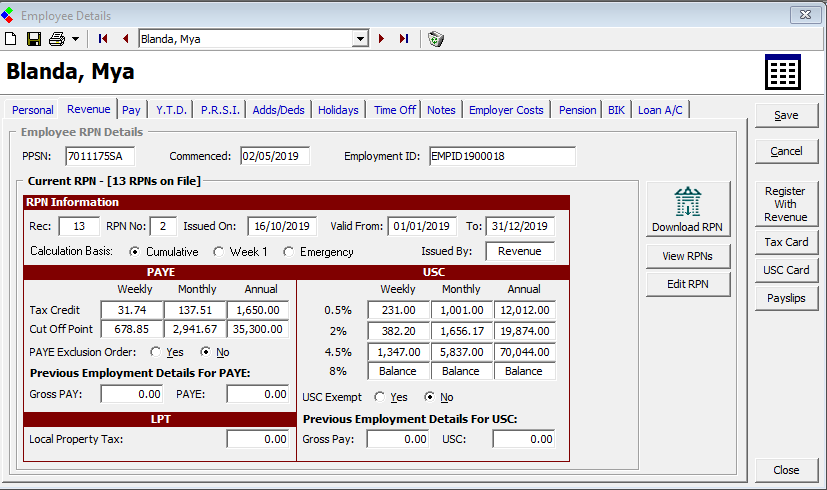The image size is (827, 490).
Task: Jump to the last employee record
Action: coord(404,39)
